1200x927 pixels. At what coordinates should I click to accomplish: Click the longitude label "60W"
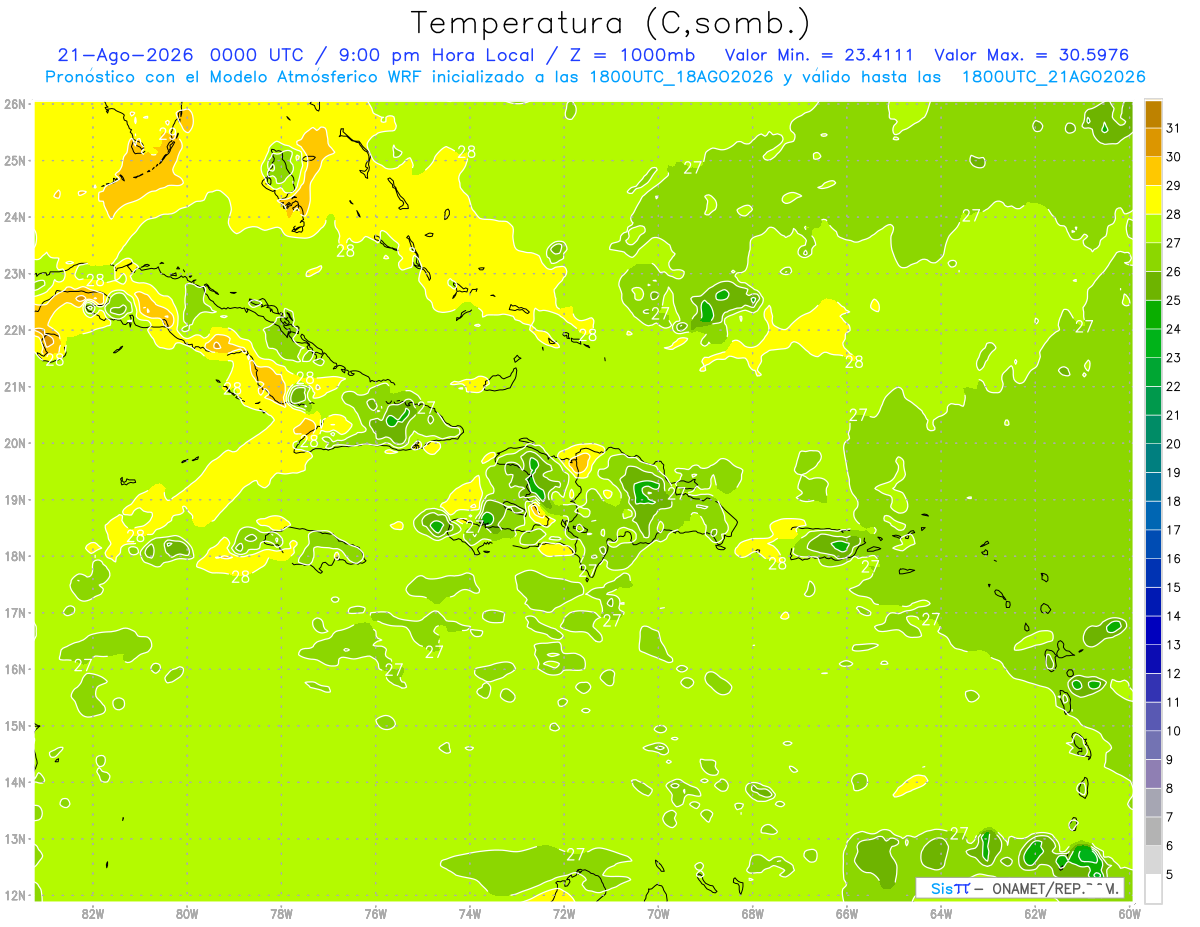click(1129, 913)
